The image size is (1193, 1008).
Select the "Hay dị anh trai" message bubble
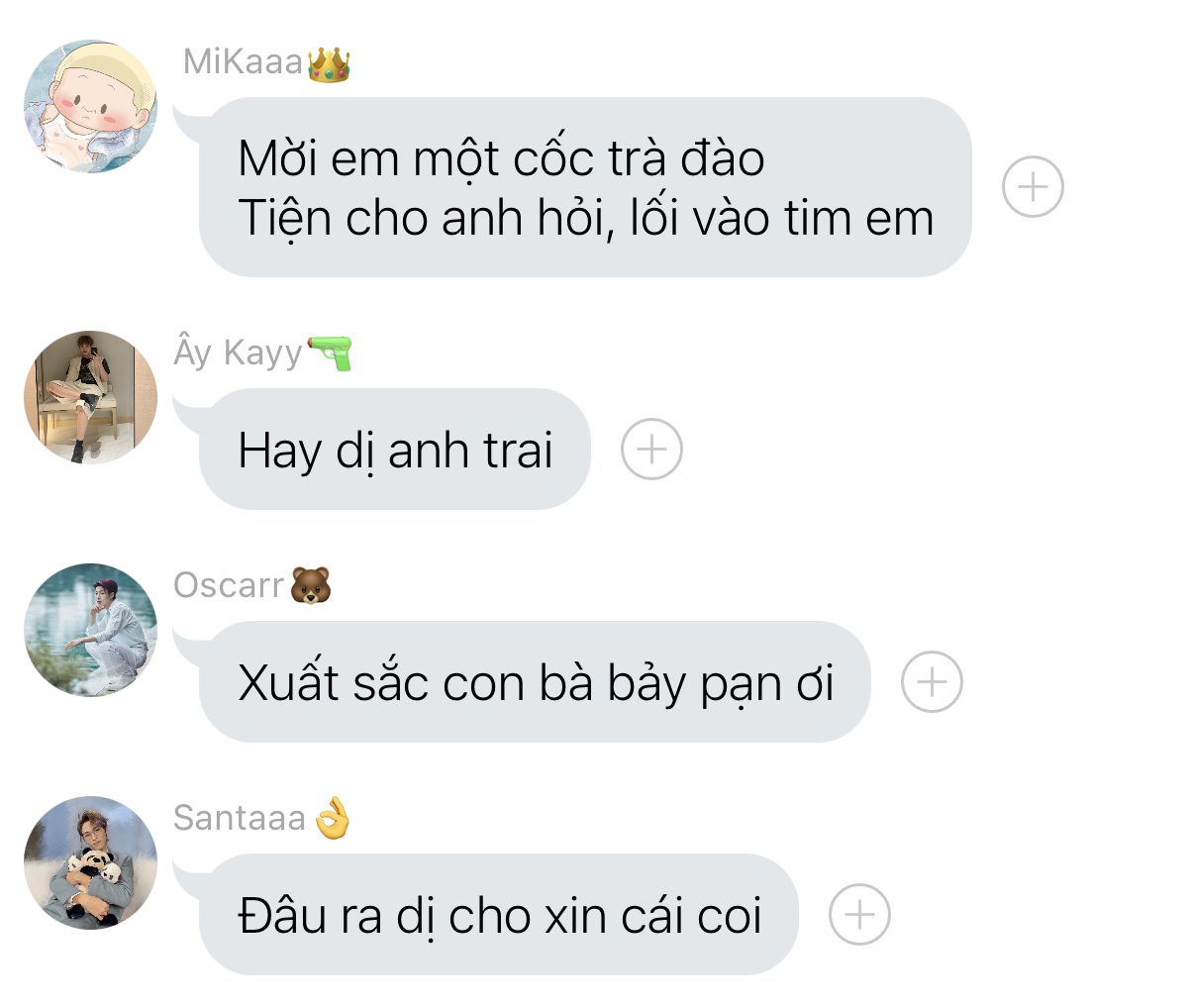(x=394, y=450)
